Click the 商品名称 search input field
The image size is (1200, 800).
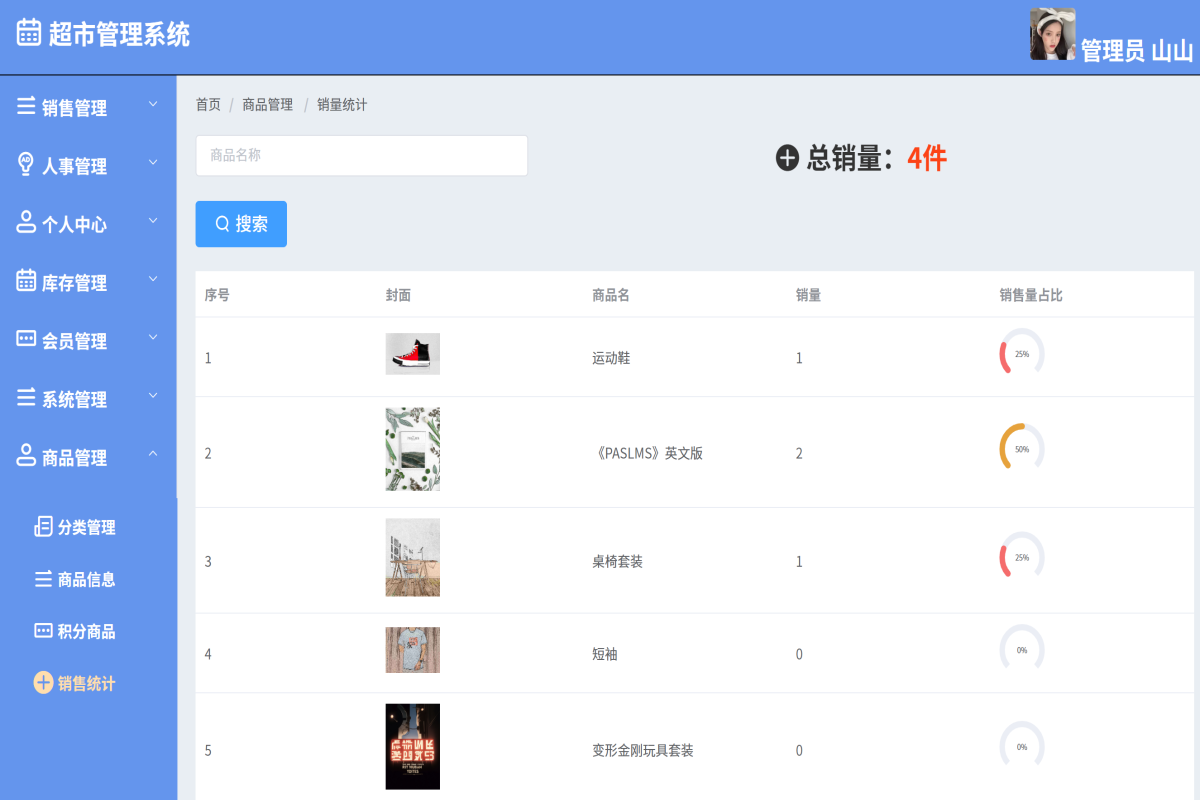point(362,155)
